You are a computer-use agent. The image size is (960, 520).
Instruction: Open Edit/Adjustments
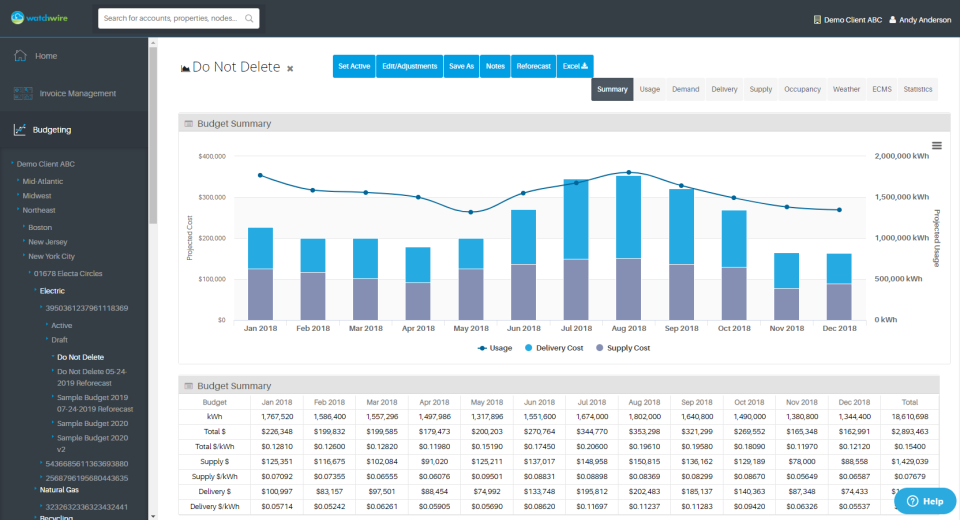[410, 66]
